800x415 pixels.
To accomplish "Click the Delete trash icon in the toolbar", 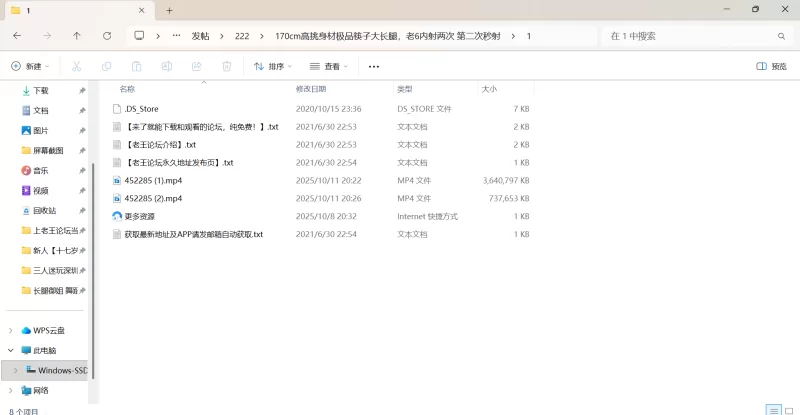I will tap(226, 66).
